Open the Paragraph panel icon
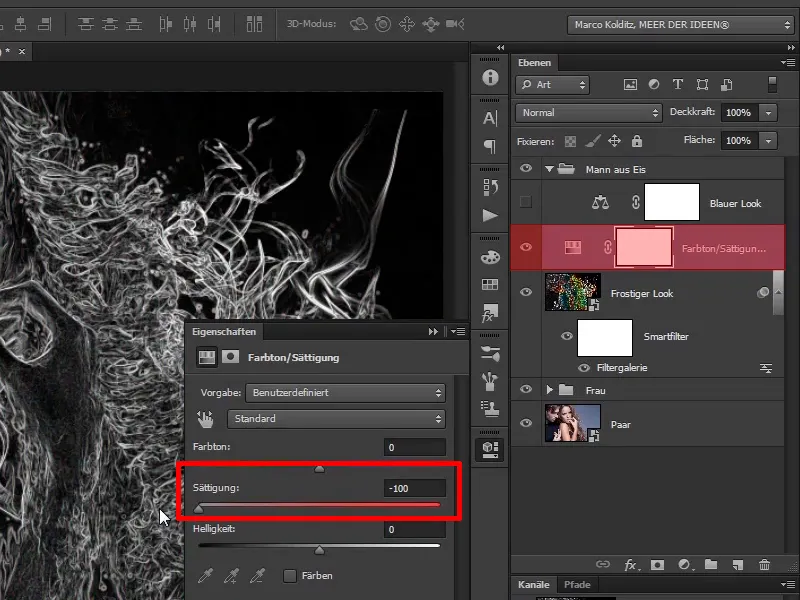This screenshot has width=800, height=600. coord(490,147)
